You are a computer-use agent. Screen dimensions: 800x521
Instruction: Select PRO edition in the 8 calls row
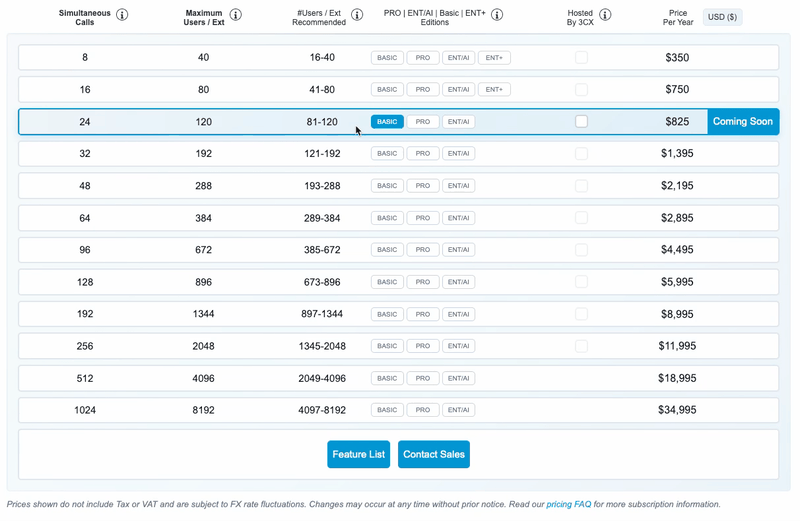click(x=423, y=58)
